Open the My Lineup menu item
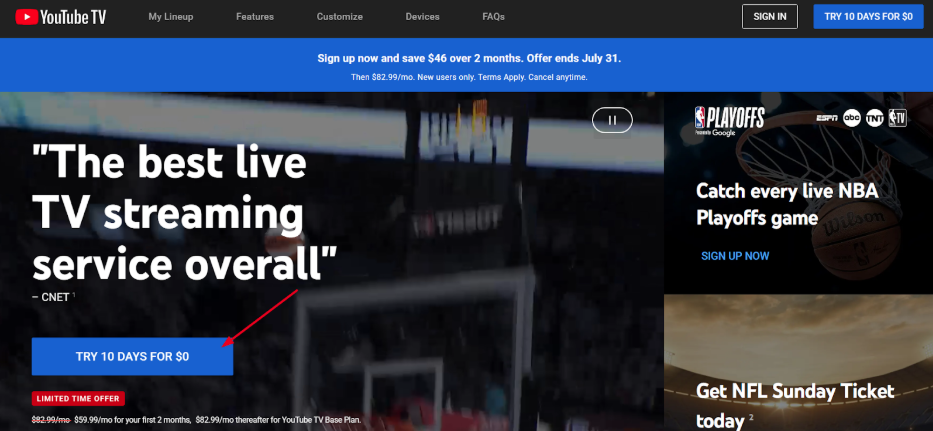This screenshot has height=431, width=933. pyautogui.click(x=171, y=17)
